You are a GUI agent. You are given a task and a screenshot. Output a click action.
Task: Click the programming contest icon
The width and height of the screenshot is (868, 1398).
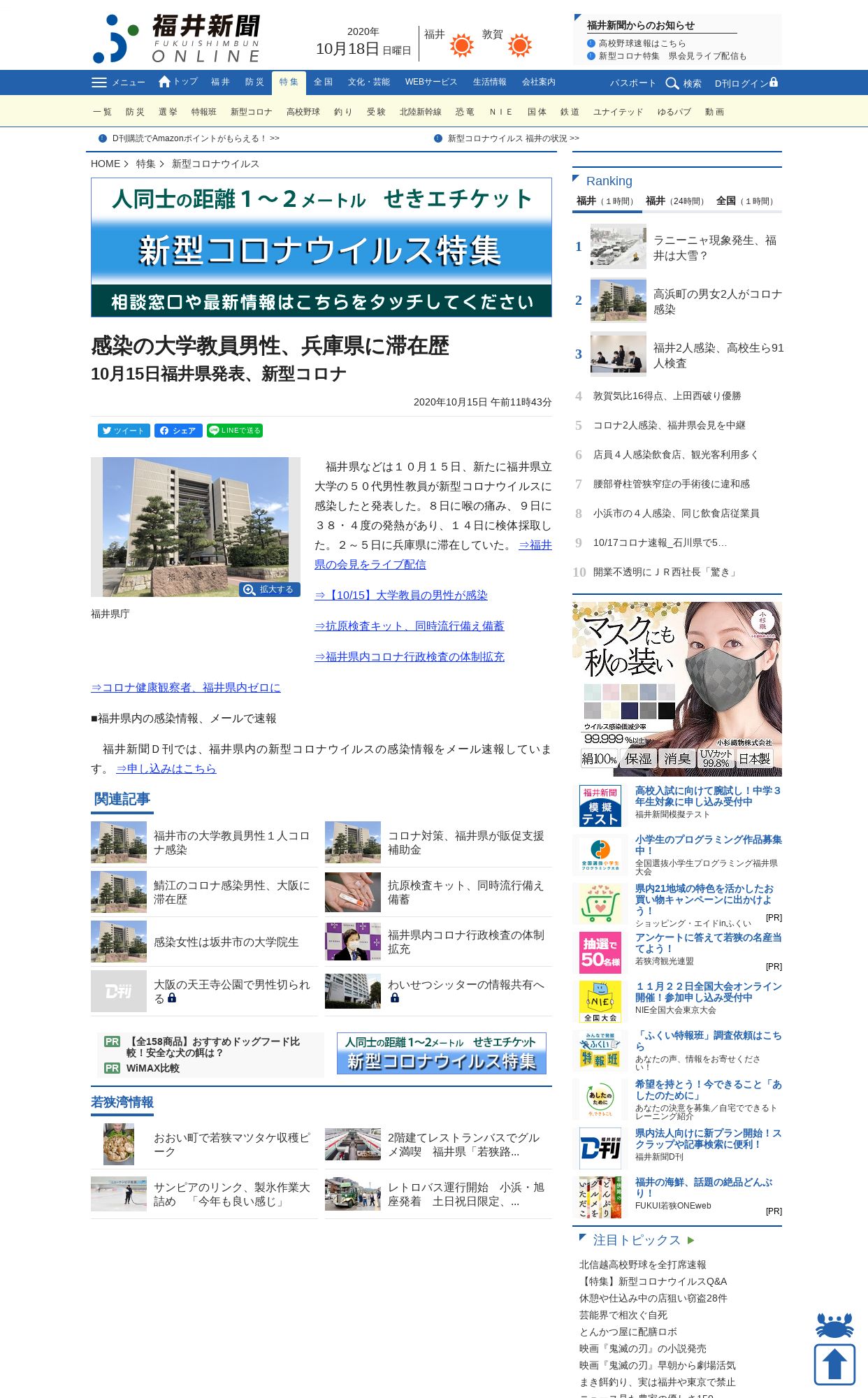(600, 855)
